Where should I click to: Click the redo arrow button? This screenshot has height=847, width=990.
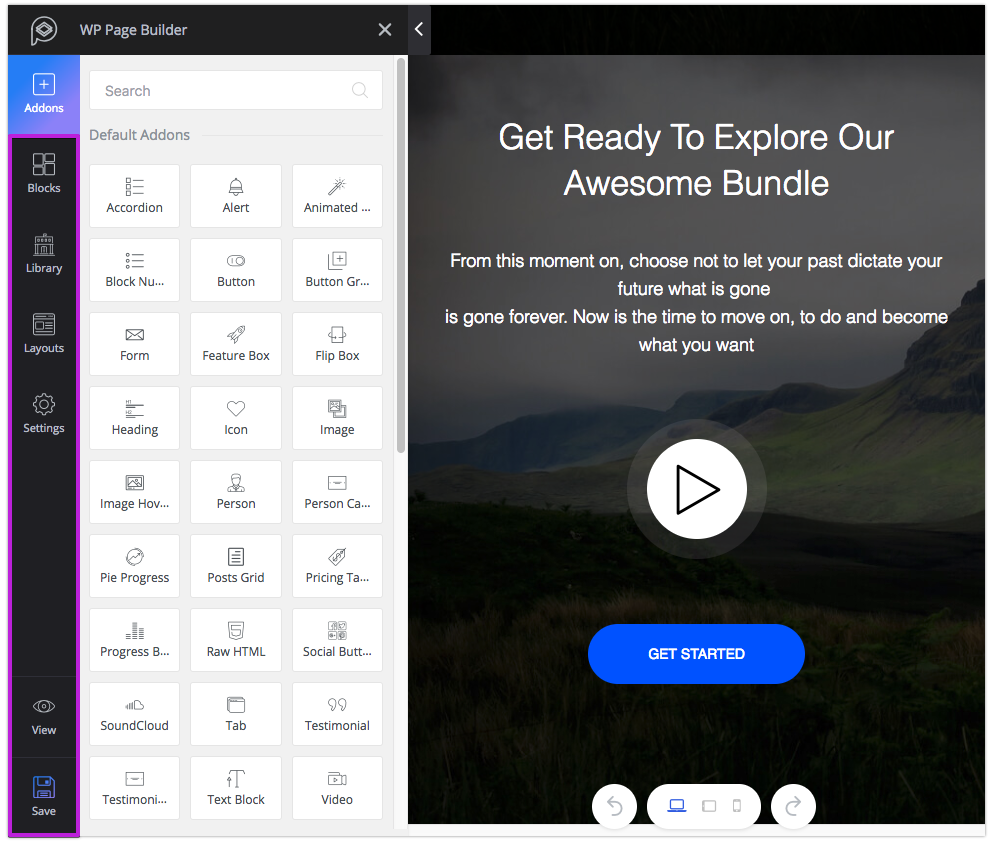[x=793, y=806]
